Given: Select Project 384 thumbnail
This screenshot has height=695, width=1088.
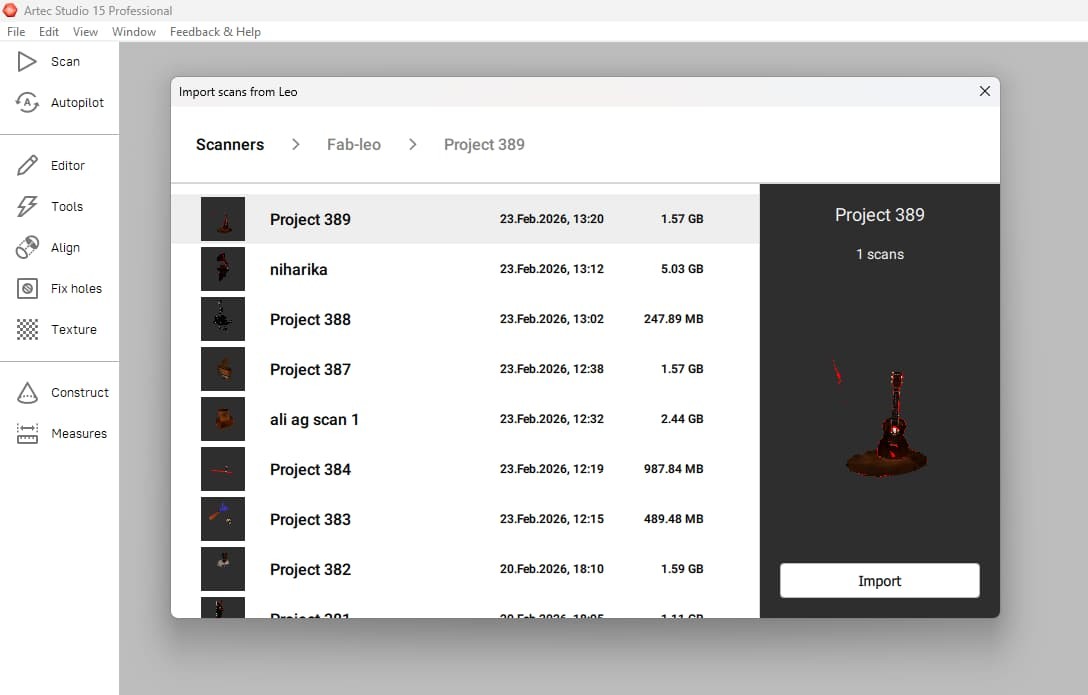Looking at the screenshot, I should click(x=223, y=469).
